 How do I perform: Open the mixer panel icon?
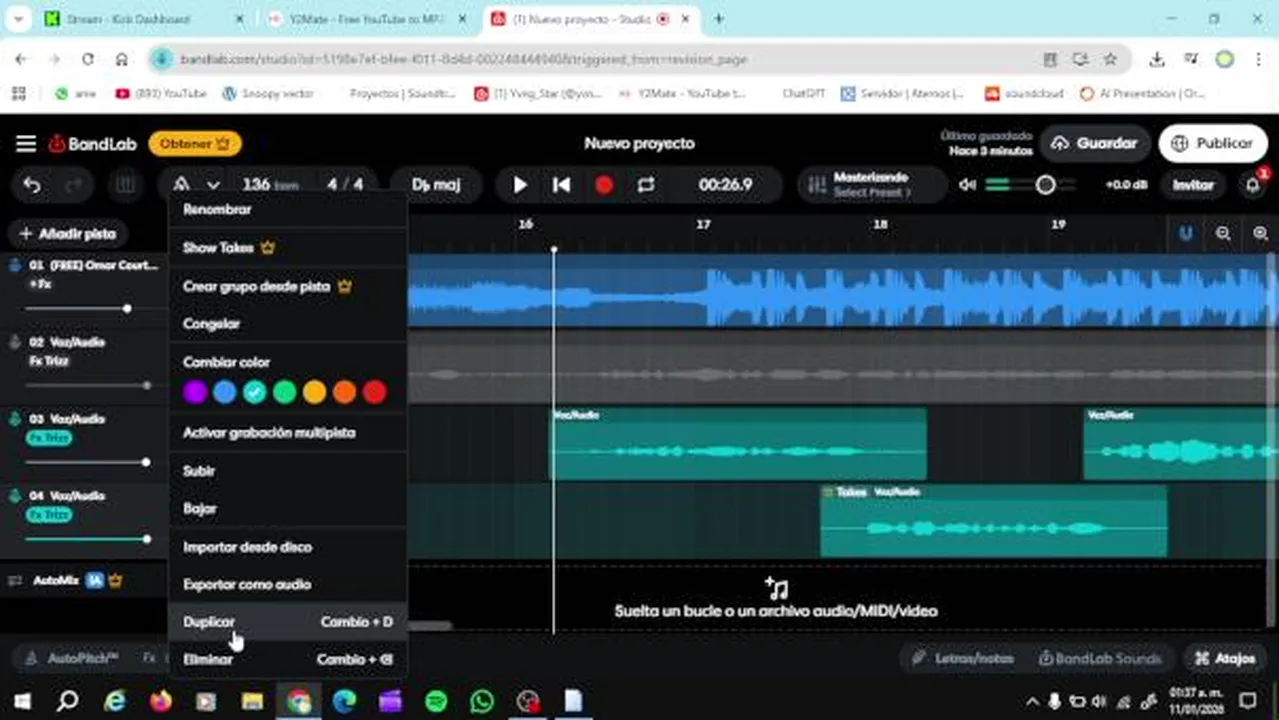tap(125, 185)
